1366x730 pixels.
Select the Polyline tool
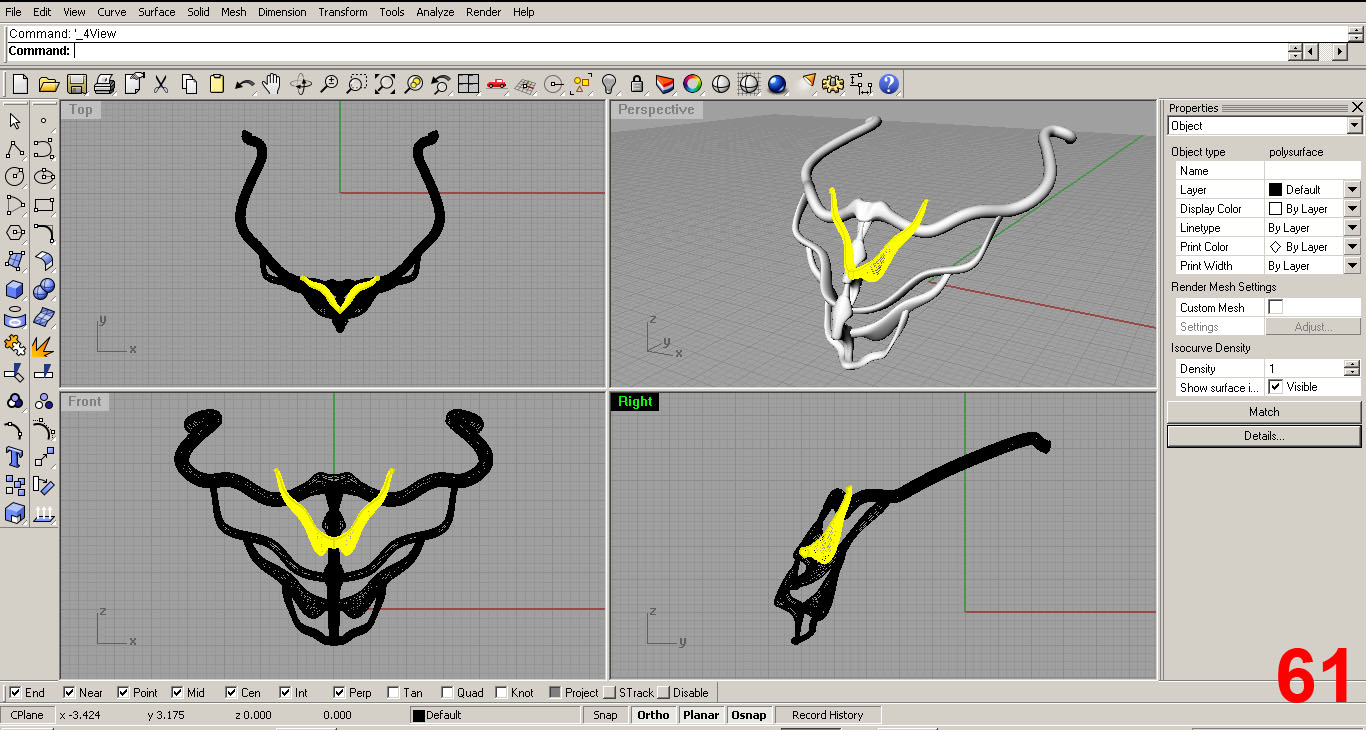[x=15, y=149]
